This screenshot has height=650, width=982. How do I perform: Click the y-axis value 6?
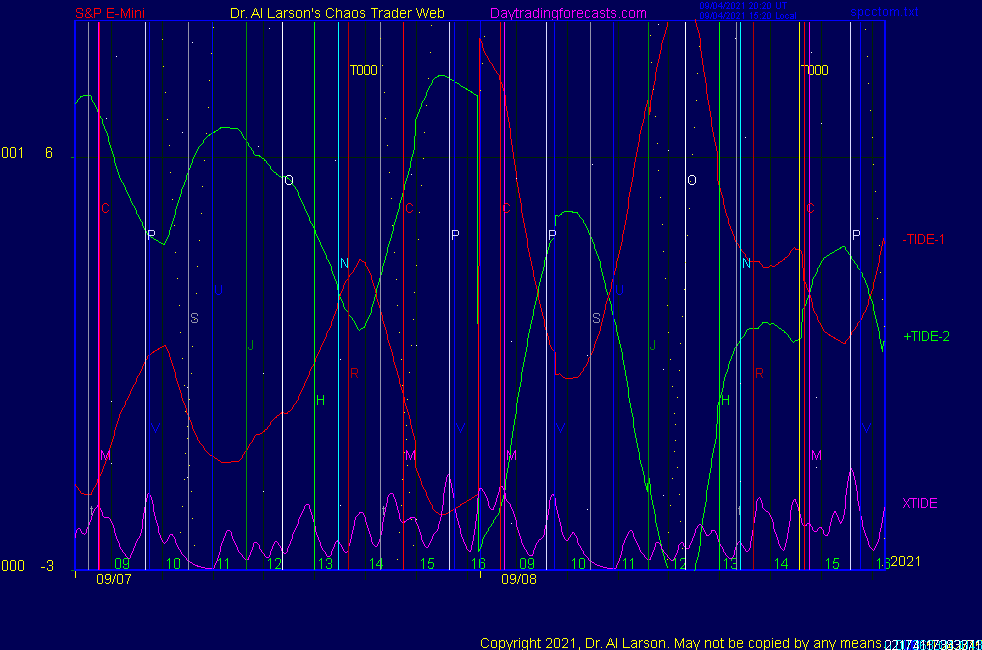47,153
